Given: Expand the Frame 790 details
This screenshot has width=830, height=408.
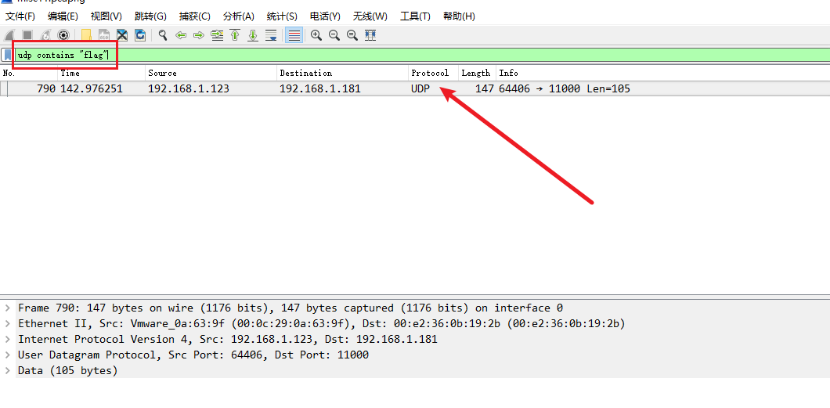Looking at the screenshot, I should coord(8,308).
